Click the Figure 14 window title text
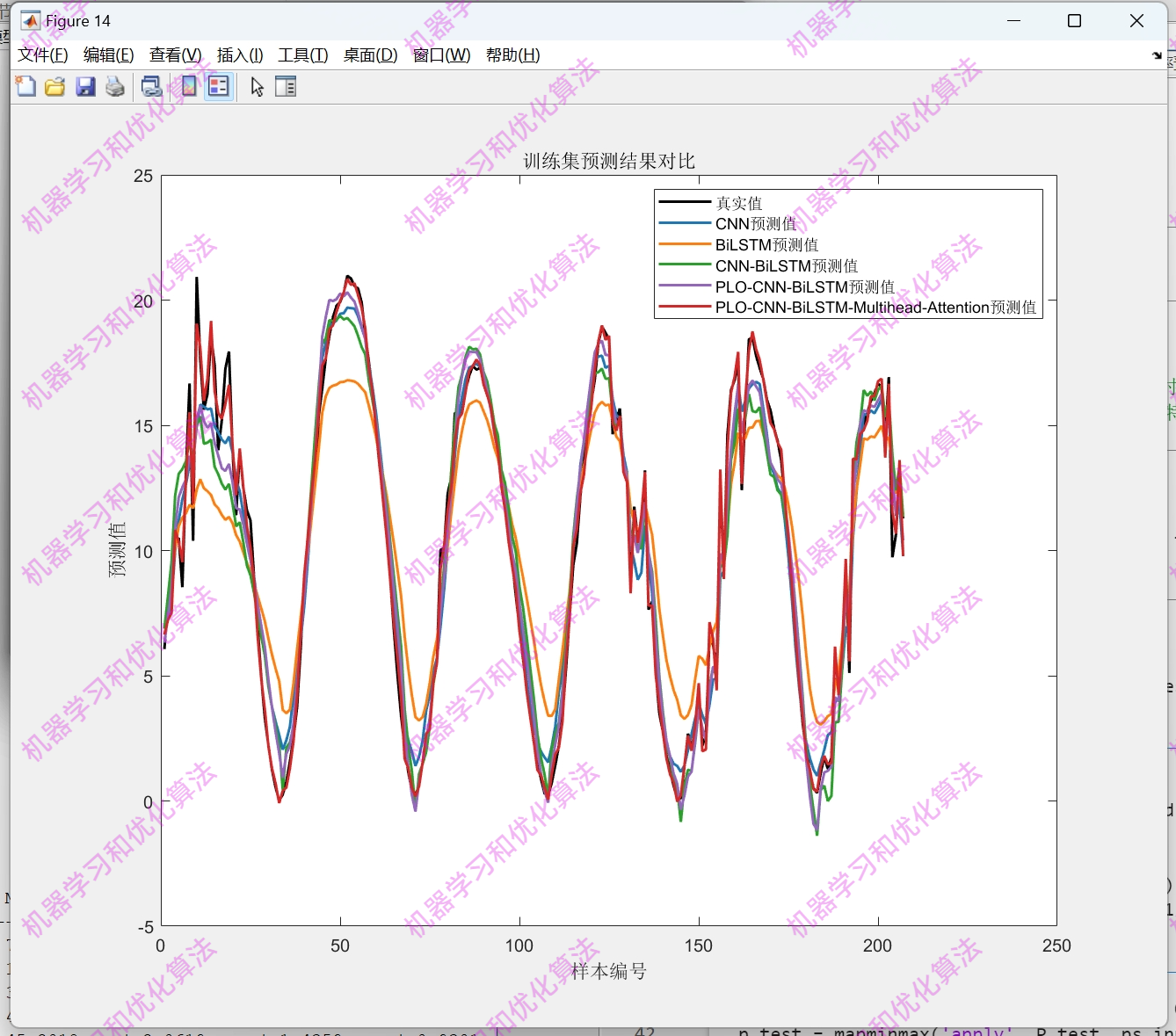This screenshot has width=1176, height=1036. [78, 21]
